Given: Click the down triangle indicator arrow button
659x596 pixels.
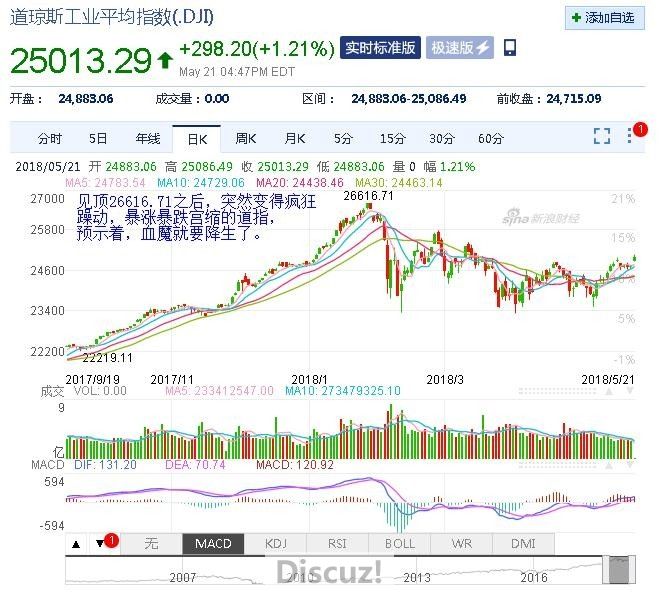Looking at the screenshot, I should click(100, 544).
